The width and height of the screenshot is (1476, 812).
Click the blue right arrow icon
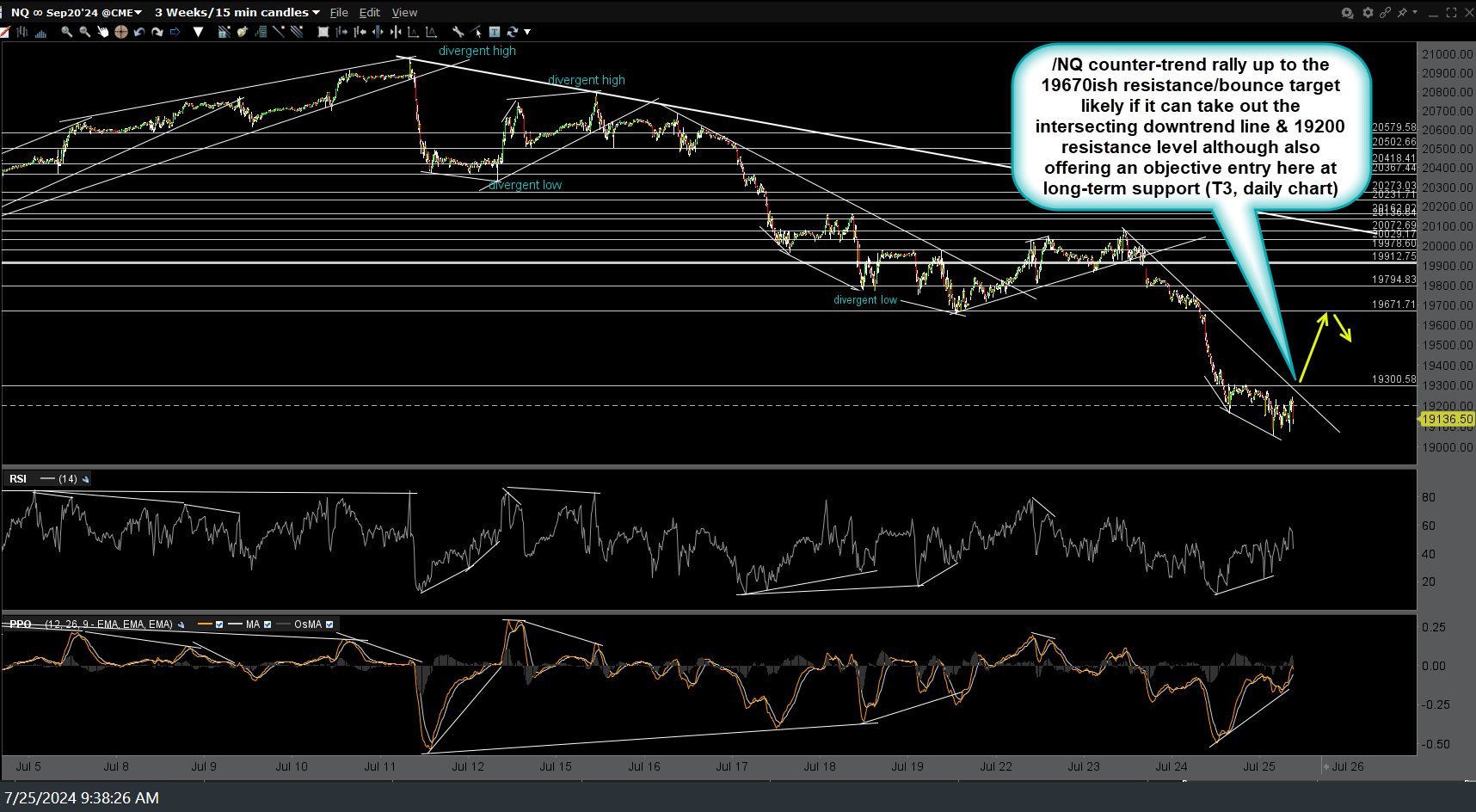(x=175, y=32)
